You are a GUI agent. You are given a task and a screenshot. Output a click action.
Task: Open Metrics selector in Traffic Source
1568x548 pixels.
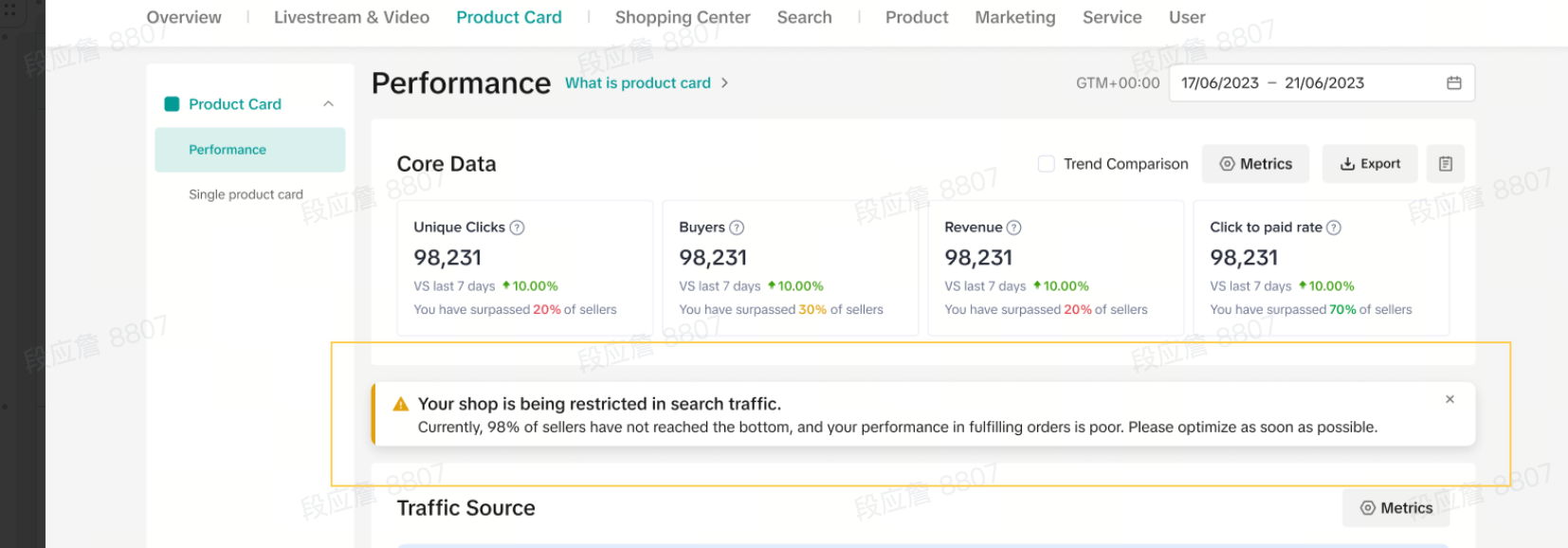coord(1396,508)
